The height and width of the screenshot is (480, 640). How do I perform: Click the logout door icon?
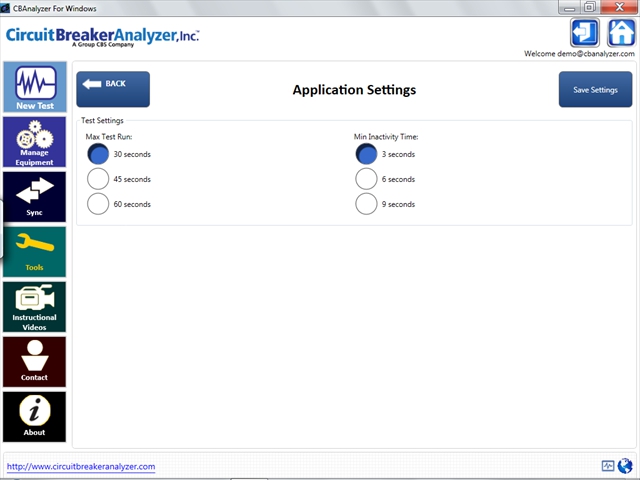pyautogui.click(x=584, y=33)
